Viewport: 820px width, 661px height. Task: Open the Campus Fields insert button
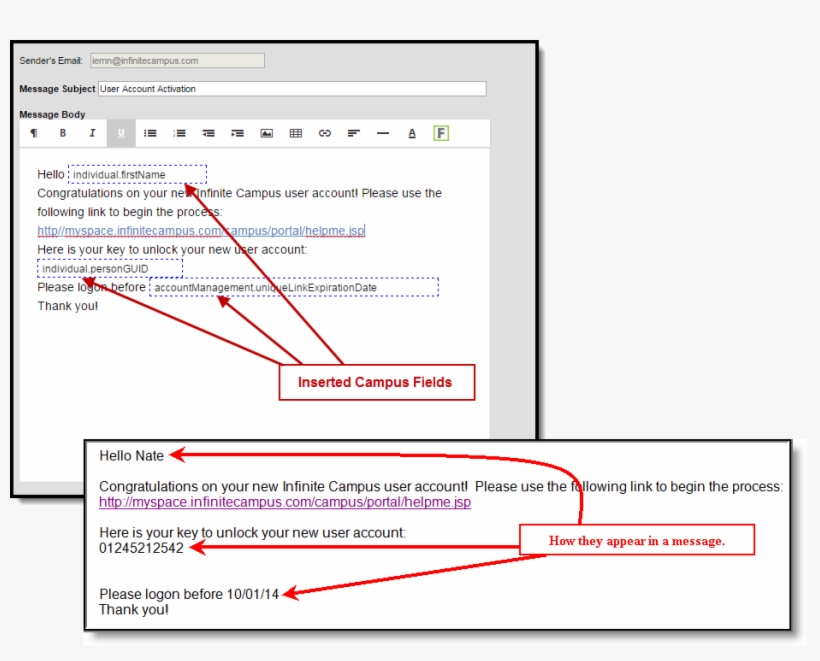(441, 133)
